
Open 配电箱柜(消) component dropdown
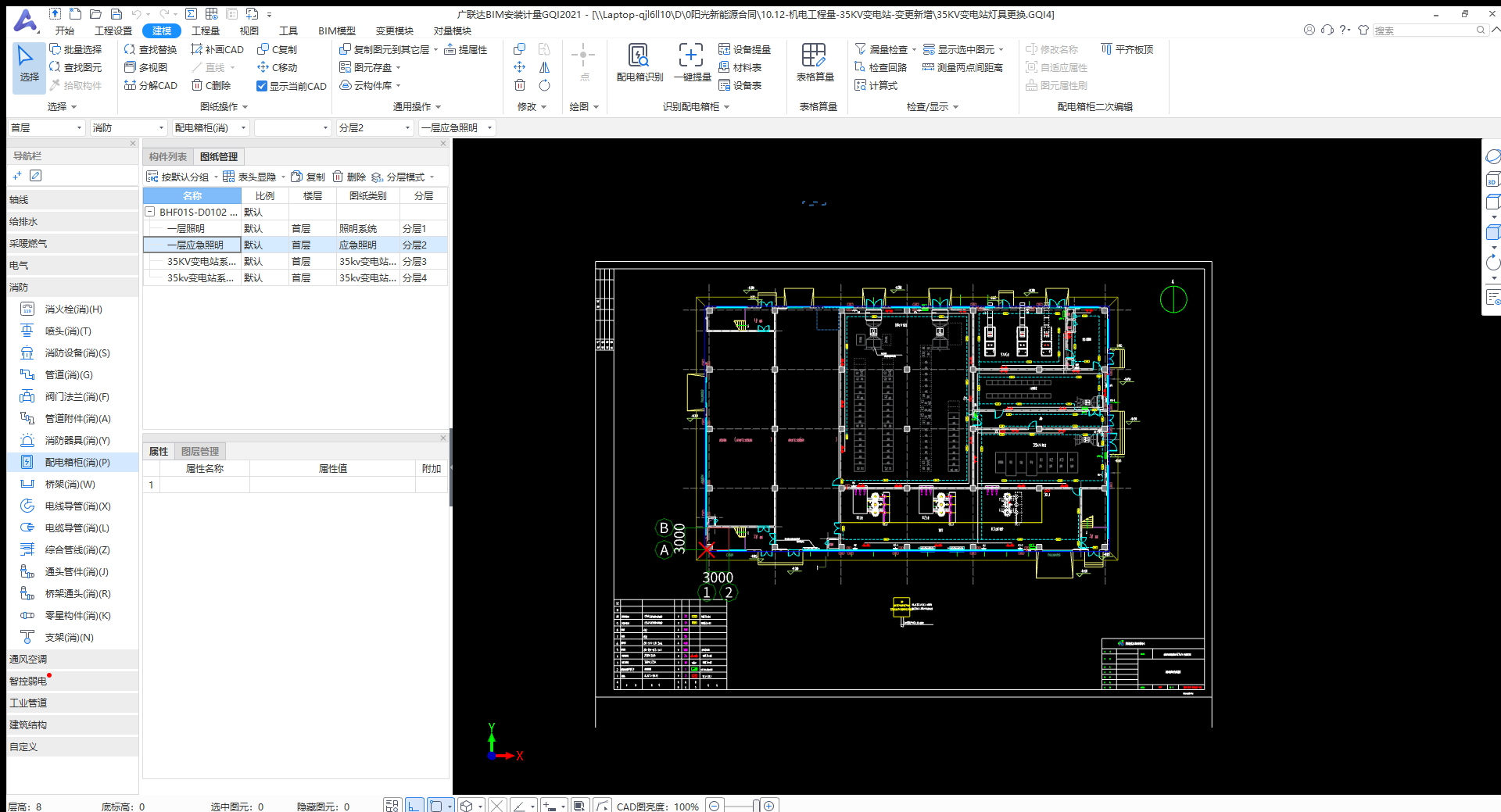[x=210, y=127]
